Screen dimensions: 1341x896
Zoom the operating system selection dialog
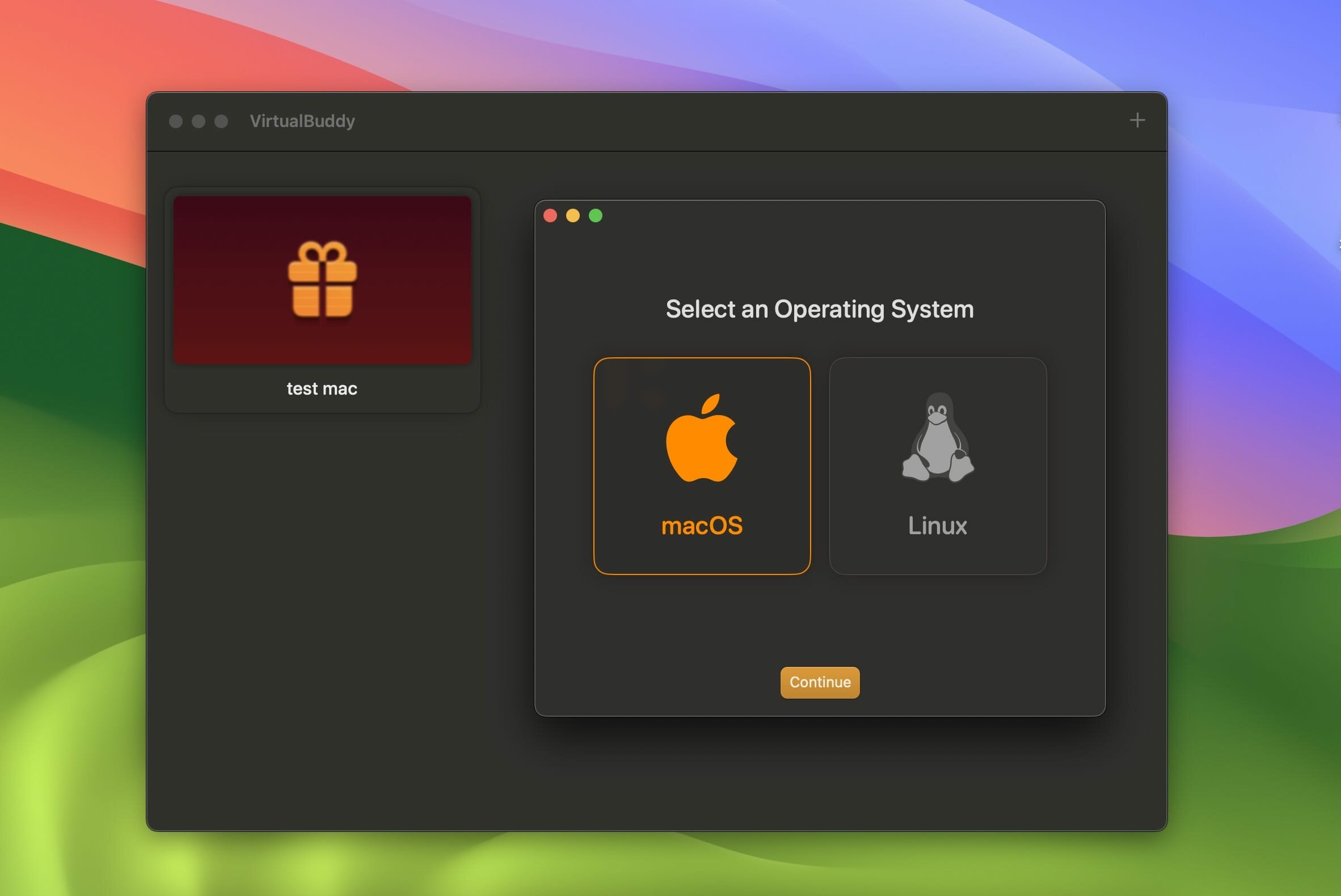(x=596, y=215)
